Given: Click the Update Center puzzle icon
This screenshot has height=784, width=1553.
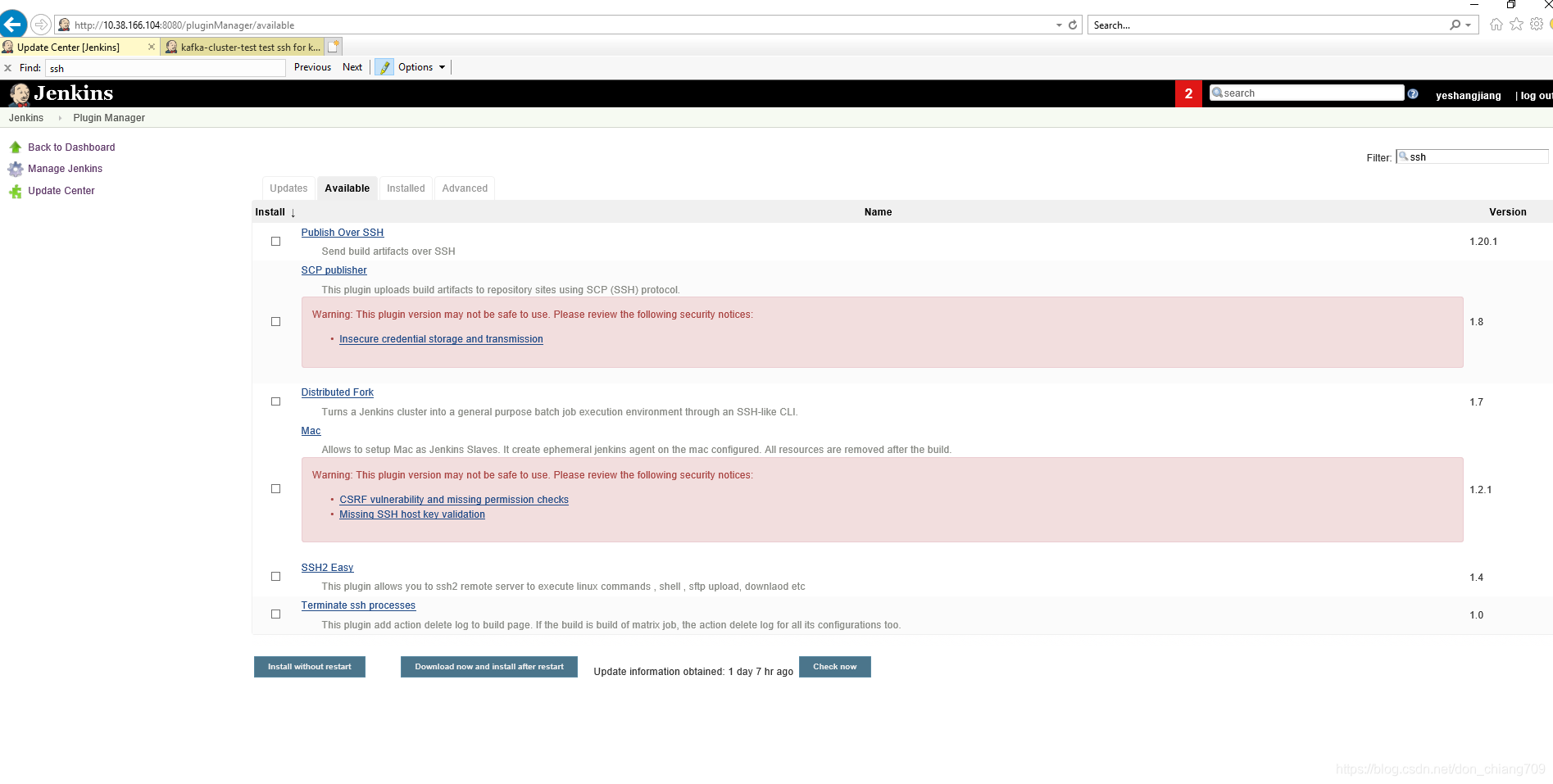Looking at the screenshot, I should click(15, 191).
